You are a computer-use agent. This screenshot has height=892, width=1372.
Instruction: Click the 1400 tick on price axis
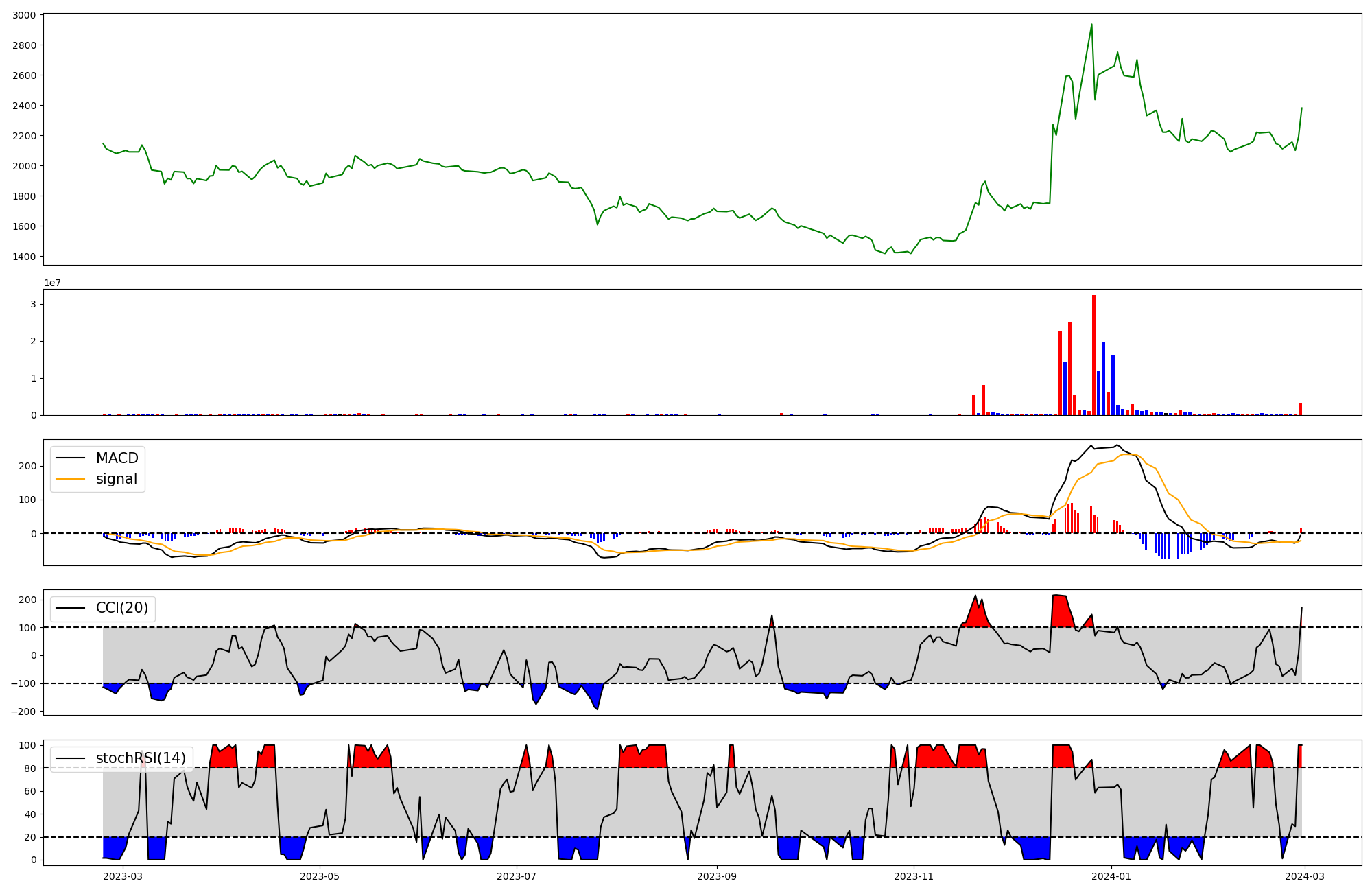[x=24, y=257]
